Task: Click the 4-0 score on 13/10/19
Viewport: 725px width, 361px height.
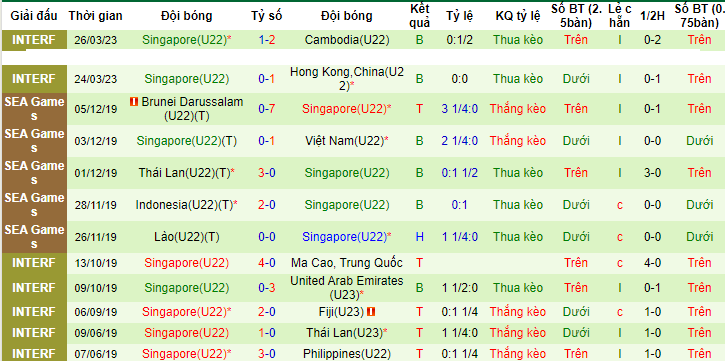Action: point(267,263)
